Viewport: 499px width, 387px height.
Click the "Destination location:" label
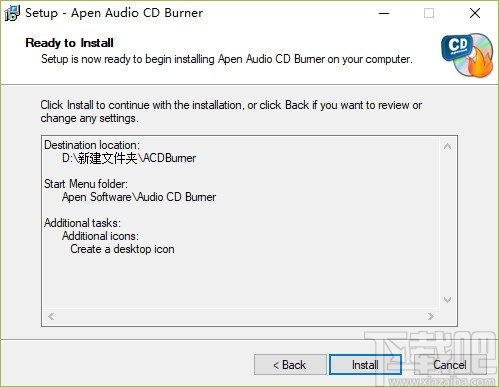click(92, 145)
